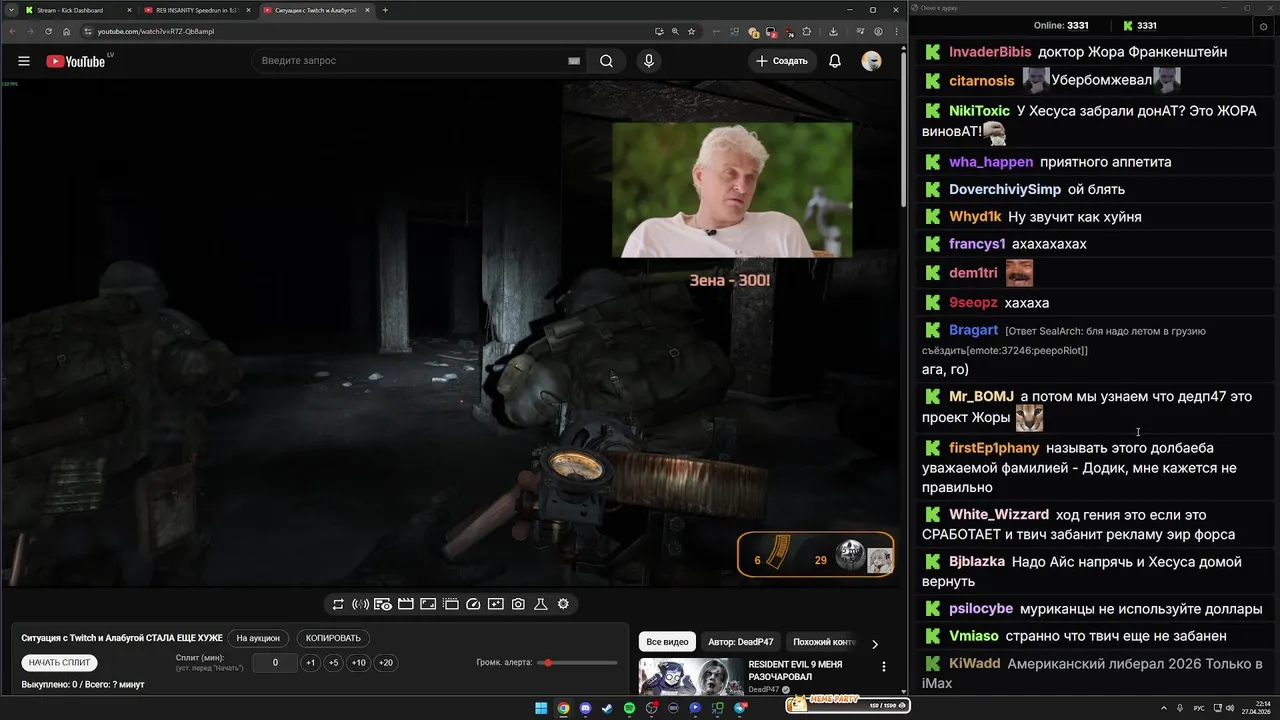Click the MEME PARTY overlay widget
Image resolution: width=1280 pixels, height=720 pixels.
click(848, 704)
